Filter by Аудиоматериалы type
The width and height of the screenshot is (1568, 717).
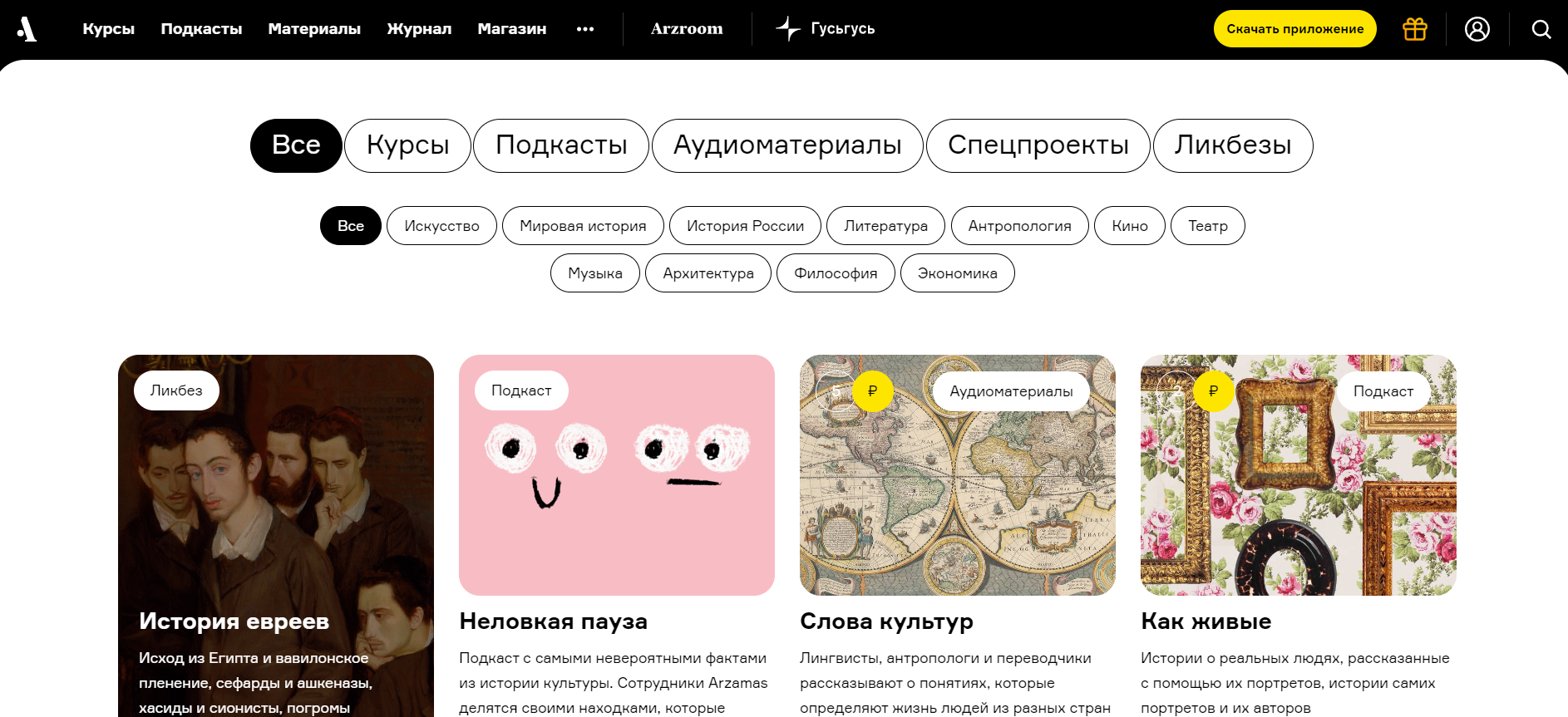[787, 145]
